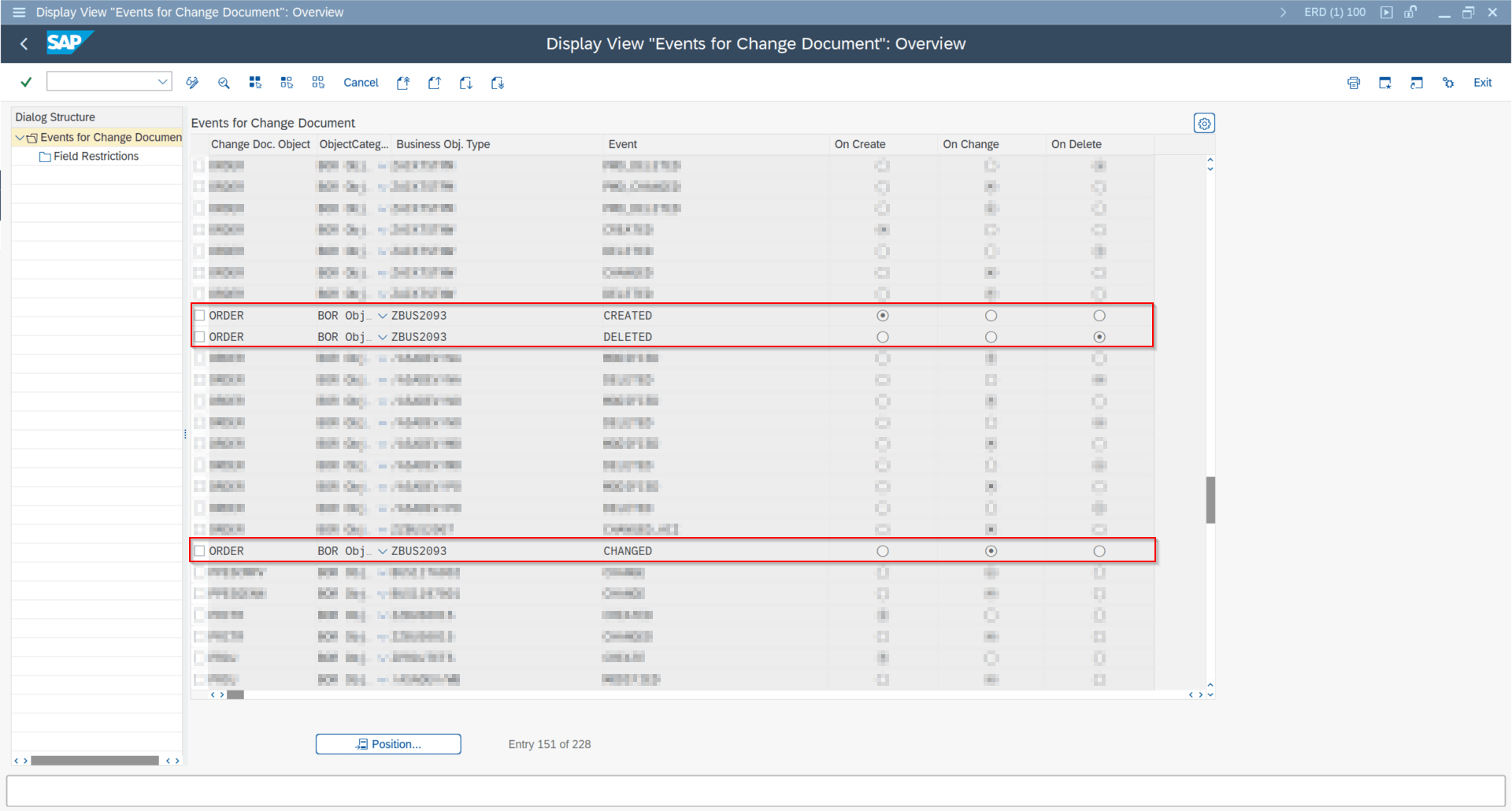The width and height of the screenshot is (1512, 811).
Task: Go to previous page icon
Action: click(435, 83)
